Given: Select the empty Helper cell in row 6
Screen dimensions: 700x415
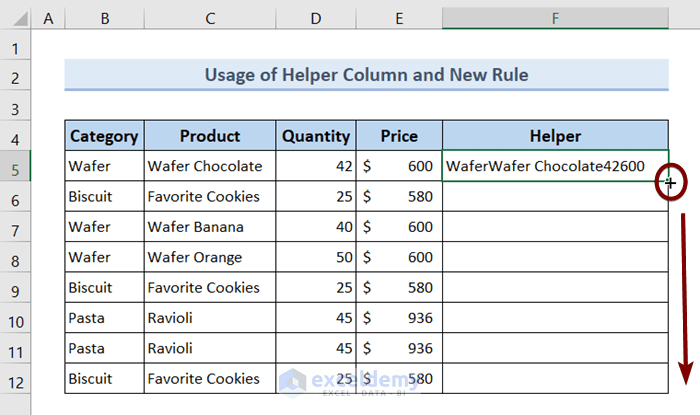Looking at the screenshot, I should tap(555, 196).
